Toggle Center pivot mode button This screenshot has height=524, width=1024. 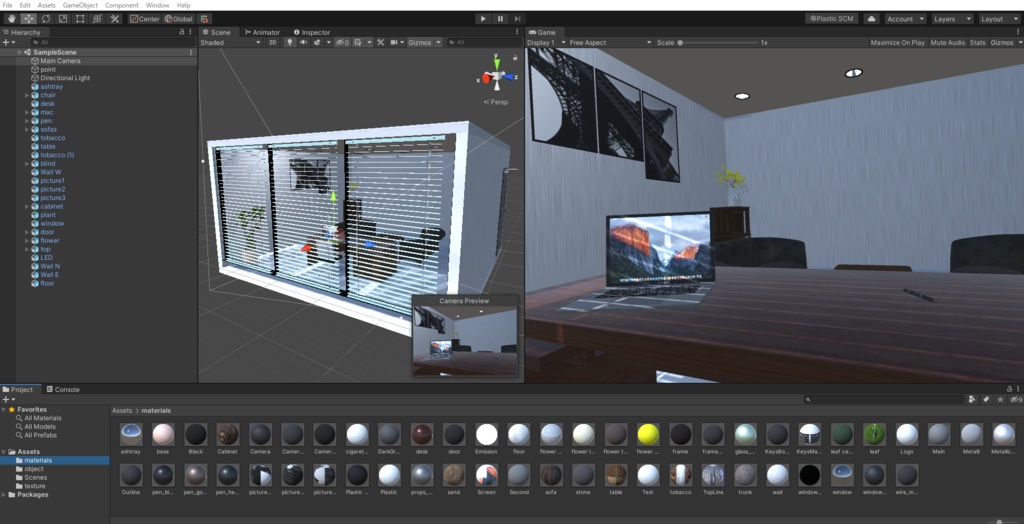pos(144,19)
